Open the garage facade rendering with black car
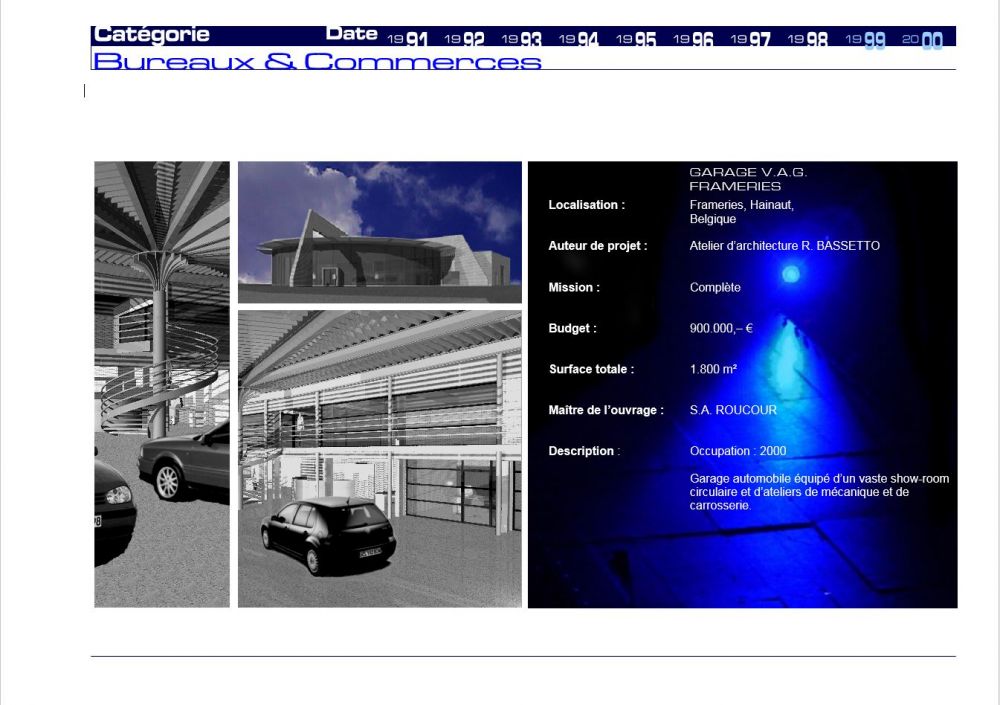 379,459
